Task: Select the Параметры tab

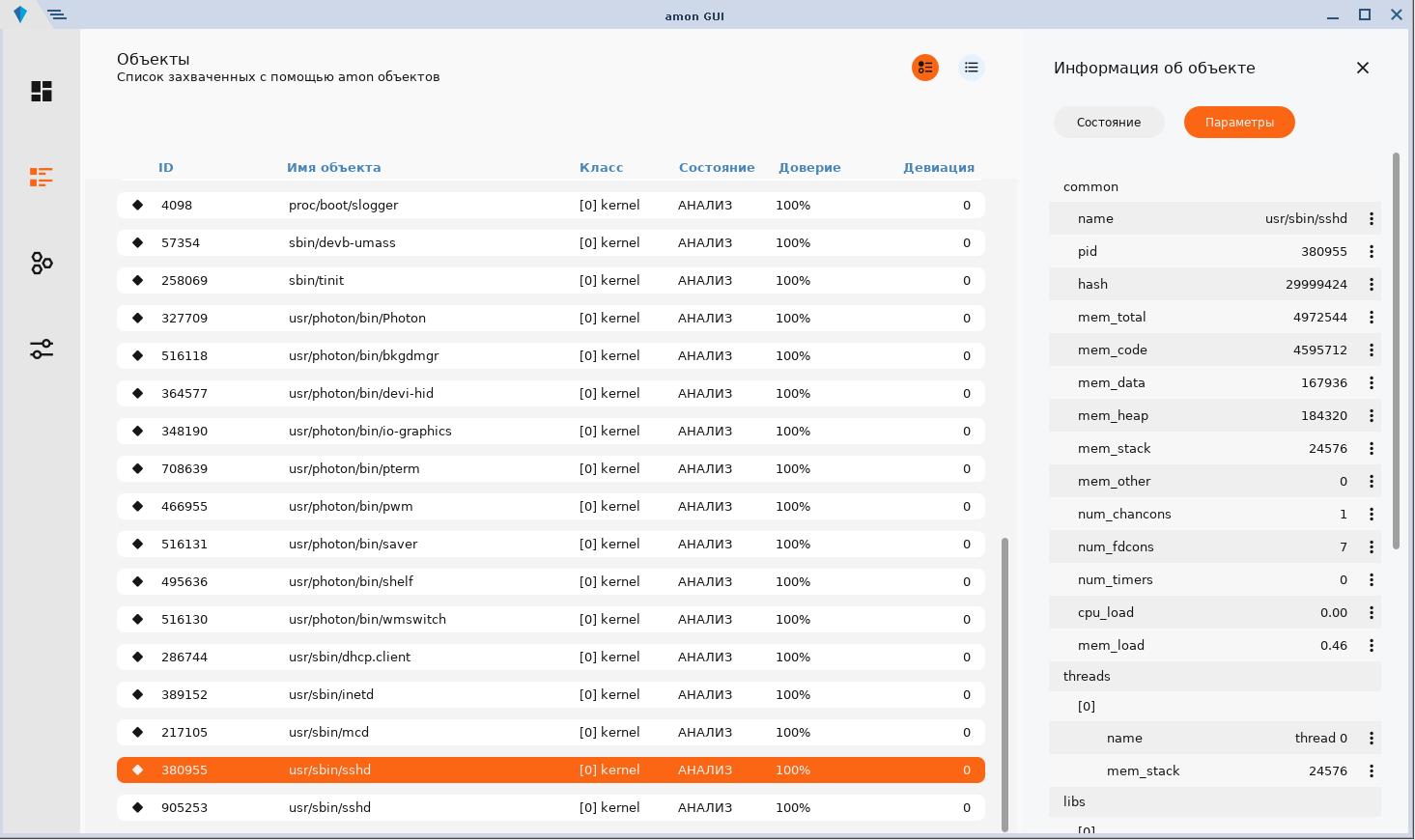Action: (x=1238, y=123)
